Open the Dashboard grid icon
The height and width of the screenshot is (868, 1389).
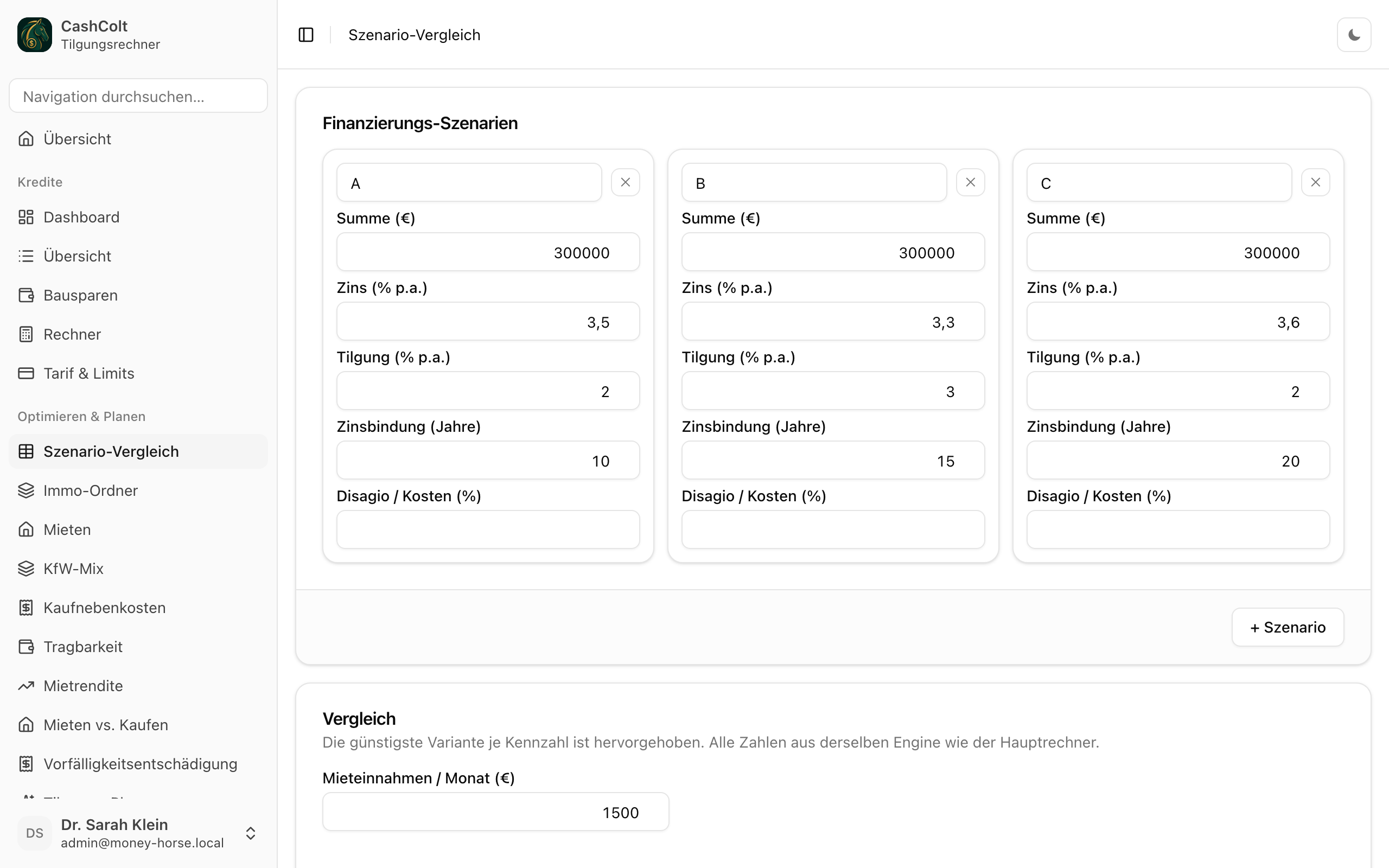[x=26, y=217]
